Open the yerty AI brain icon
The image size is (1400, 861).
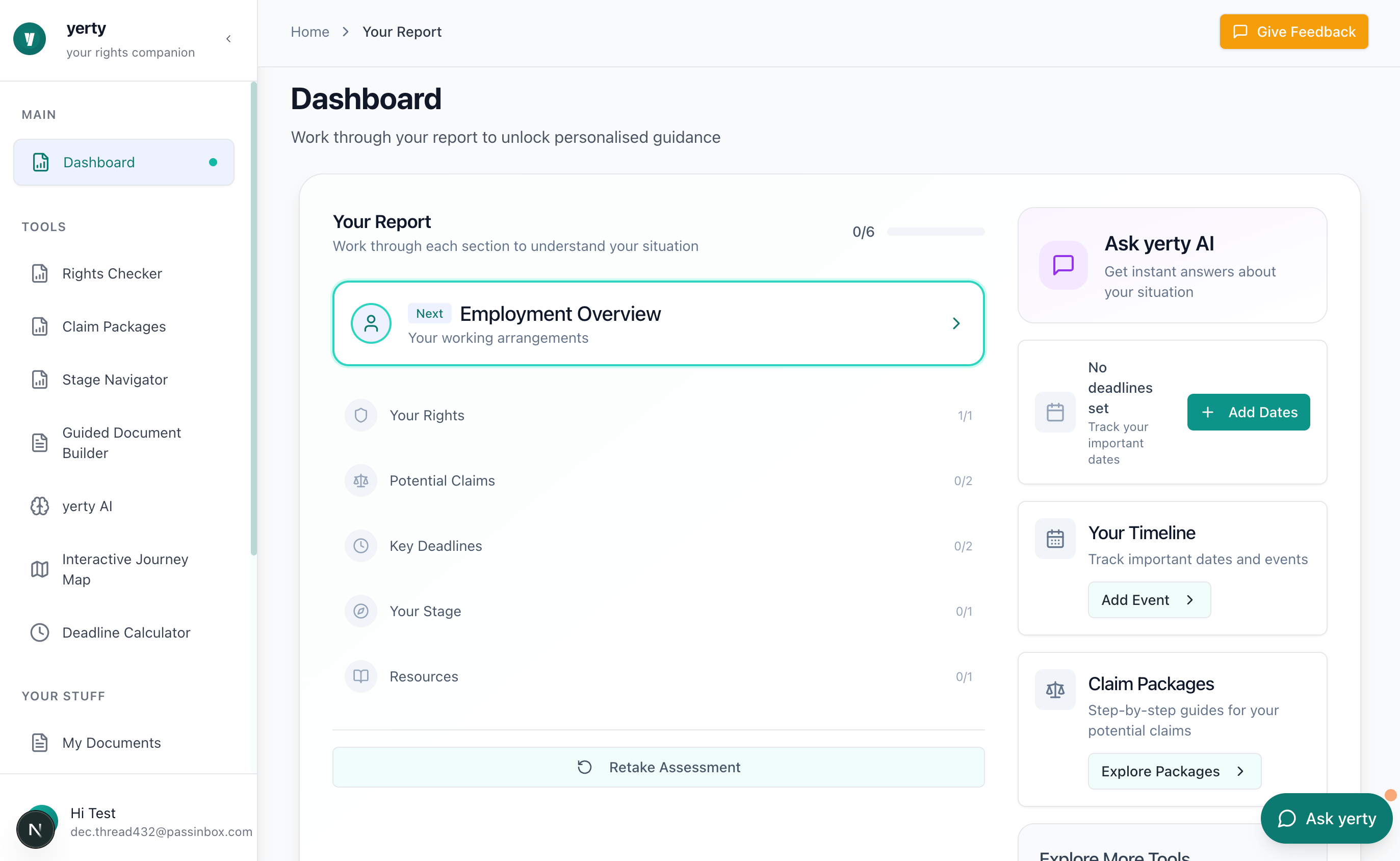[x=40, y=506]
